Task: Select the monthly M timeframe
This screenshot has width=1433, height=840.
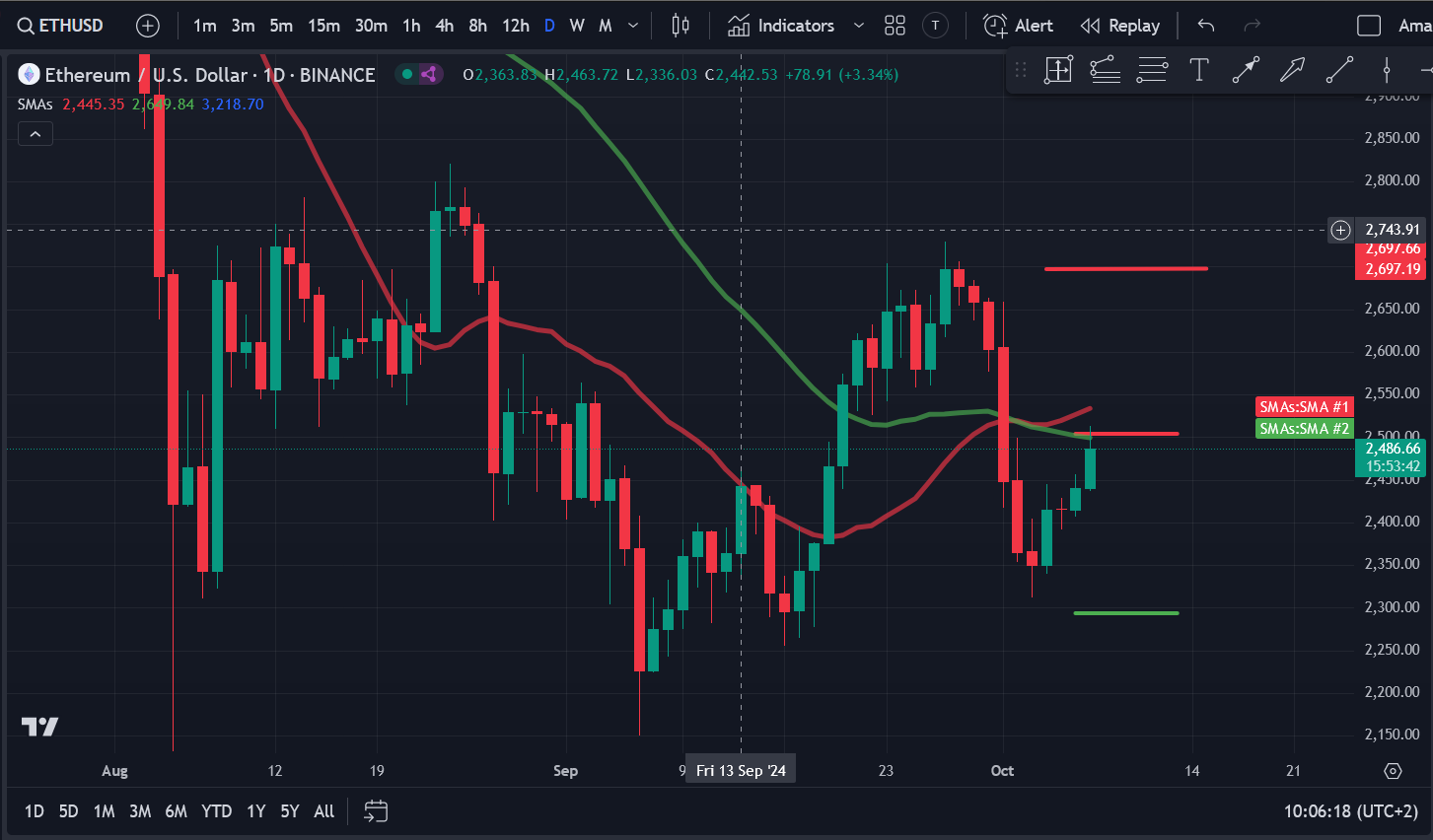Action: [x=606, y=26]
